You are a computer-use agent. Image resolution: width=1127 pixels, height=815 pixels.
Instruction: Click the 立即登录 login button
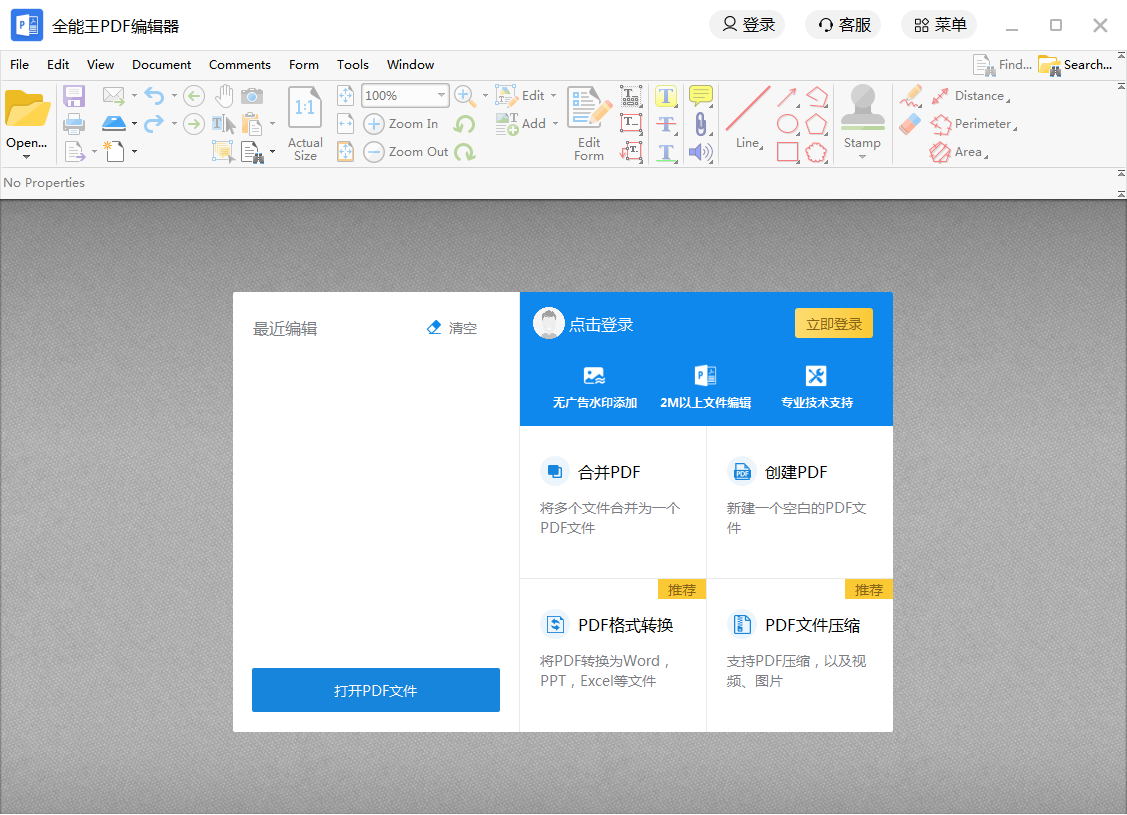pyautogui.click(x=833, y=322)
